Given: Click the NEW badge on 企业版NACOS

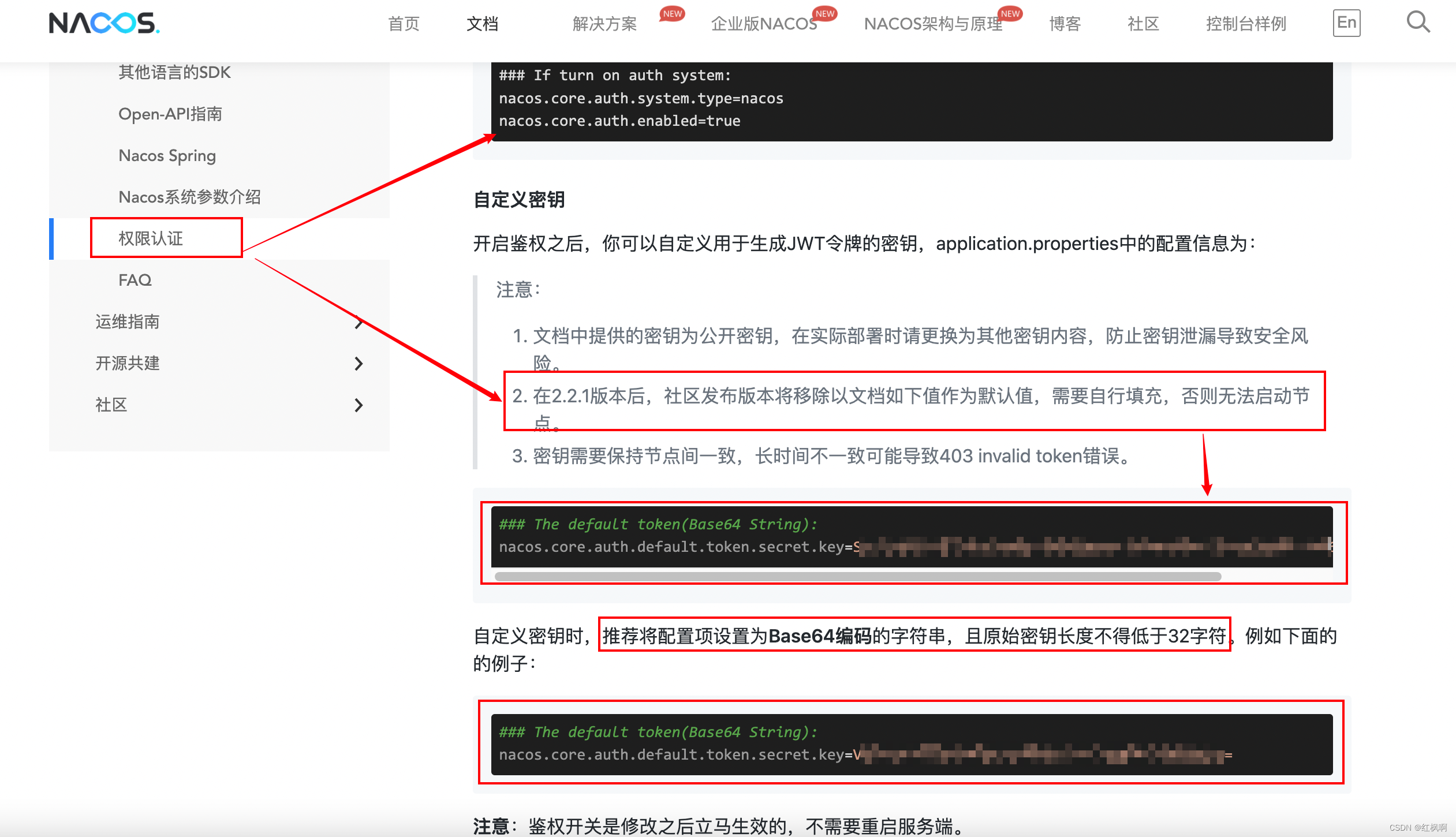Looking at the screenshot, I should pyautogui.click(x=824, y=14).
